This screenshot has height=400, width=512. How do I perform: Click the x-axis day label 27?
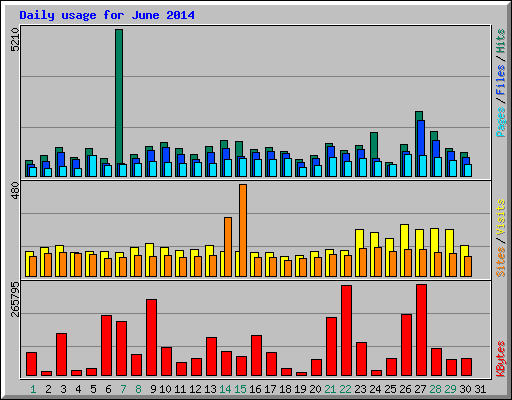(x=420, y=389)
